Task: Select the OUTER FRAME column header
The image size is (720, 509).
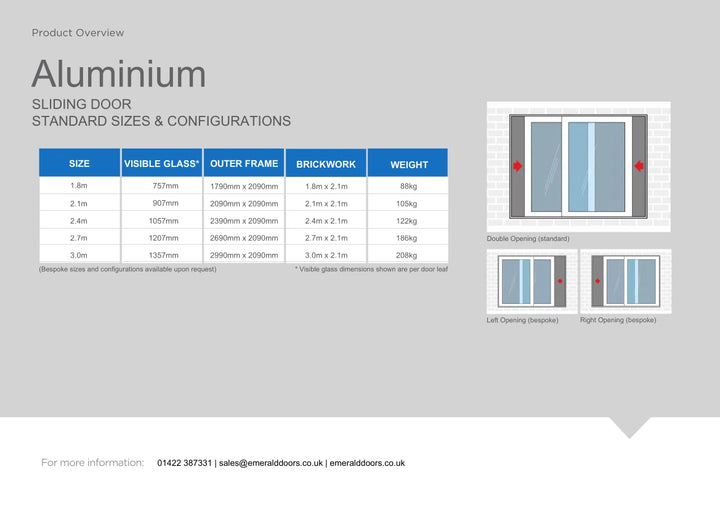Action: click(x=244, y=164)
